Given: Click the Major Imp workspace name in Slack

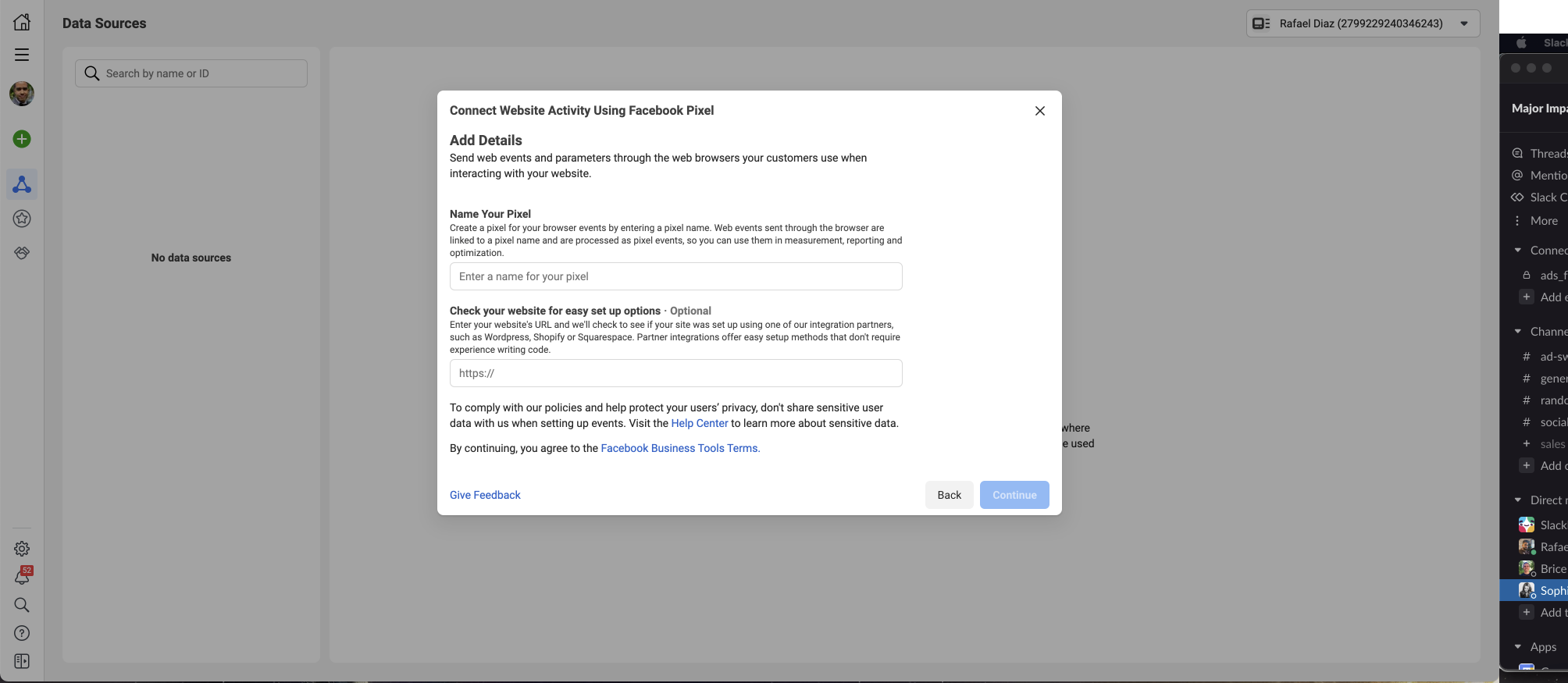Looking at the screenshot, I should [1539, 108].
